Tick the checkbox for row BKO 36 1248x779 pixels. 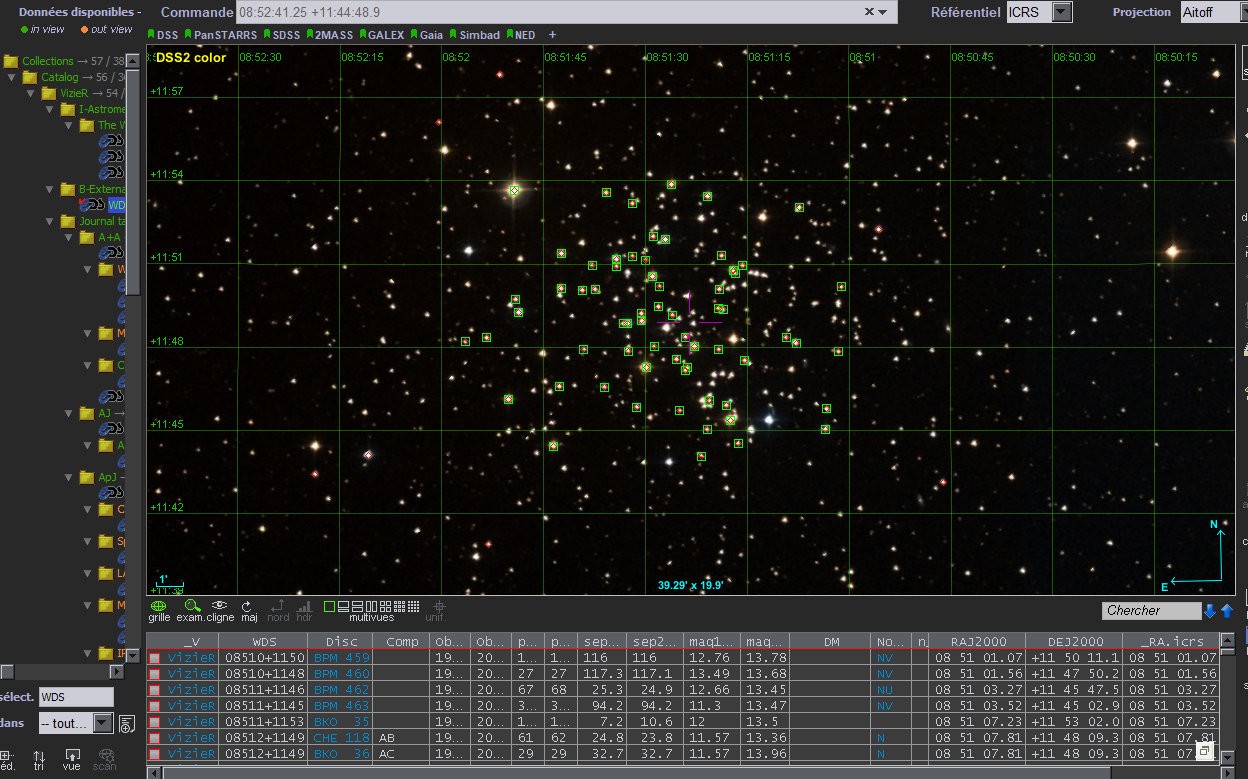(x=155, y=754)
